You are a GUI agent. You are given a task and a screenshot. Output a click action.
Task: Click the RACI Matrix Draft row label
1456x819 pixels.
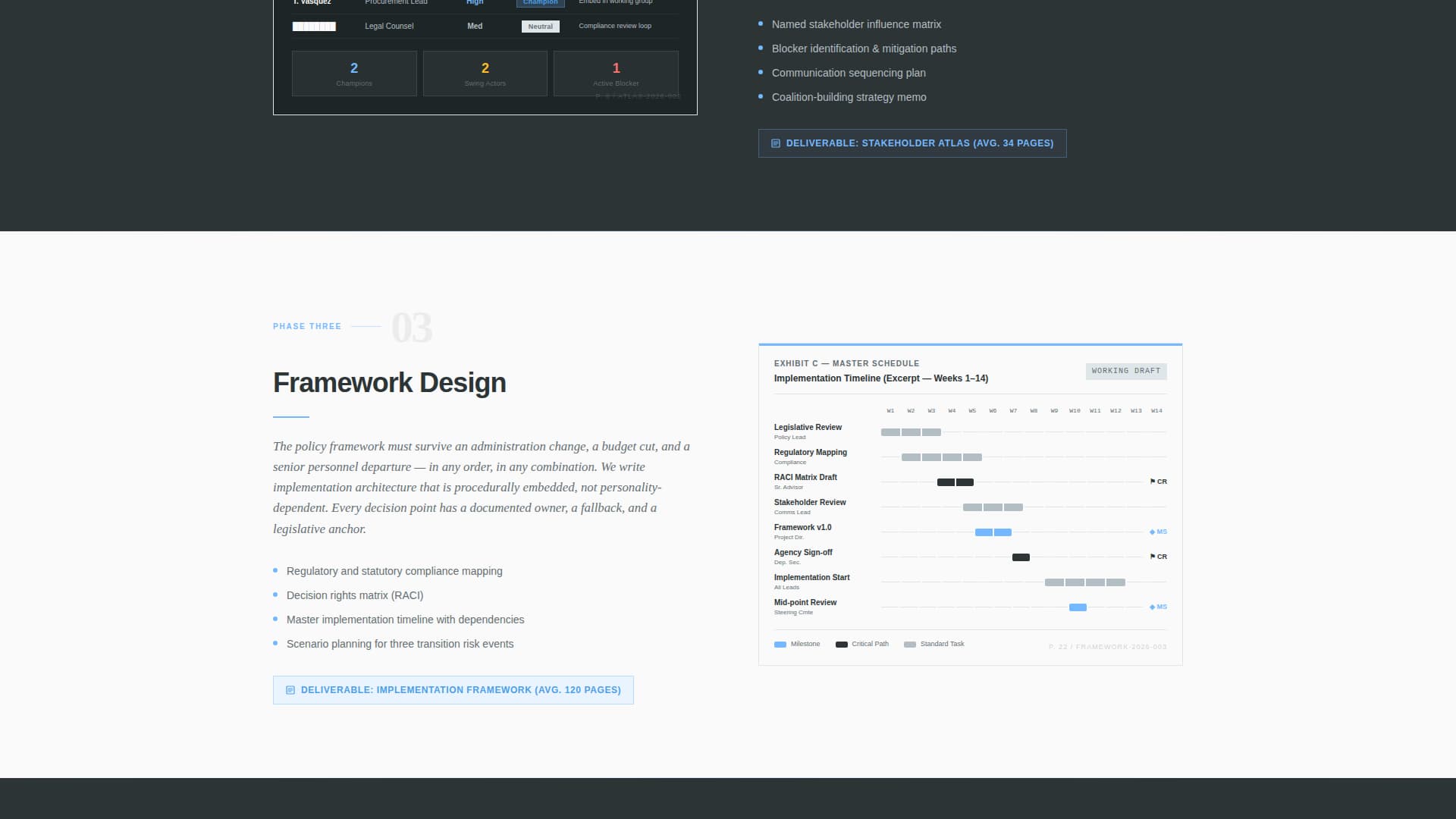click(x=805, y=477)
